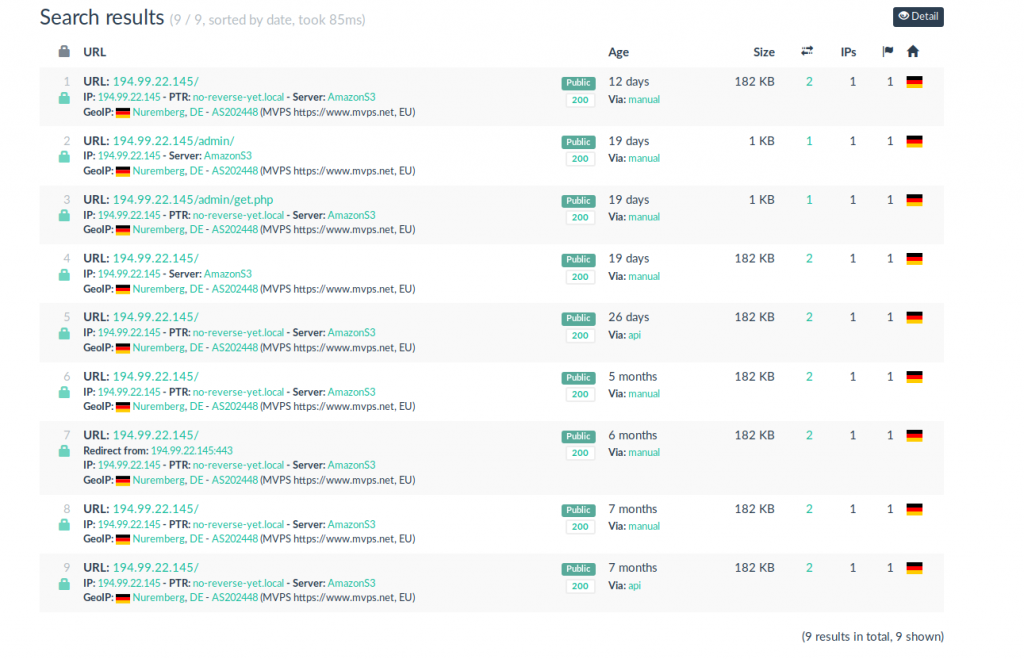
Task: Click '1 KB' size in result 2
Action: [x=761, y=141]
